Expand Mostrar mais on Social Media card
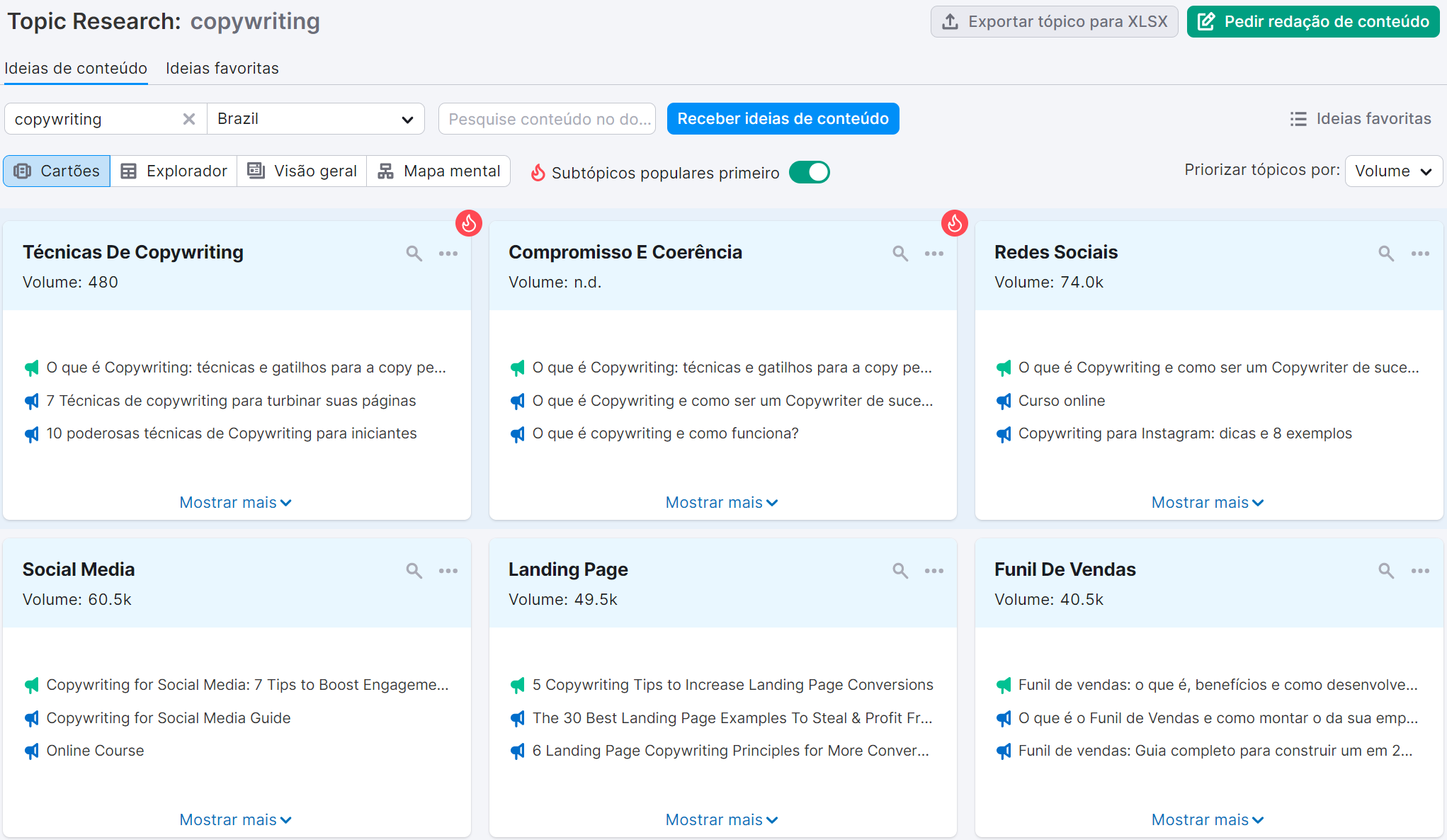 [x=235, y=819]
